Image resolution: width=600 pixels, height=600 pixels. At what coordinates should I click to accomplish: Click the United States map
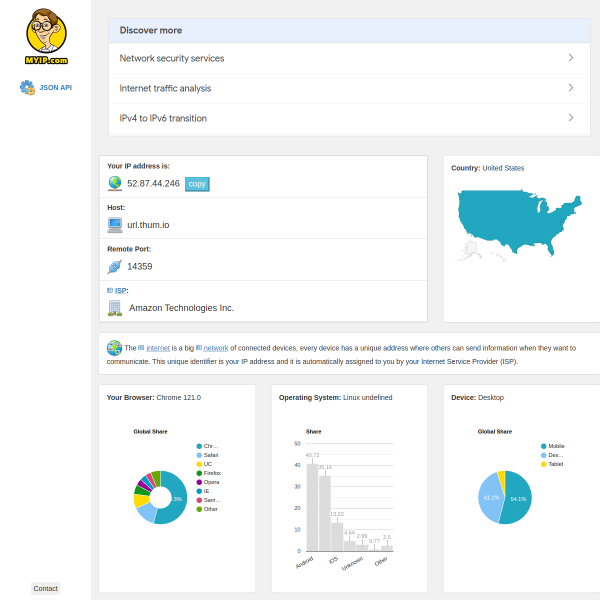tap(519, 222)
